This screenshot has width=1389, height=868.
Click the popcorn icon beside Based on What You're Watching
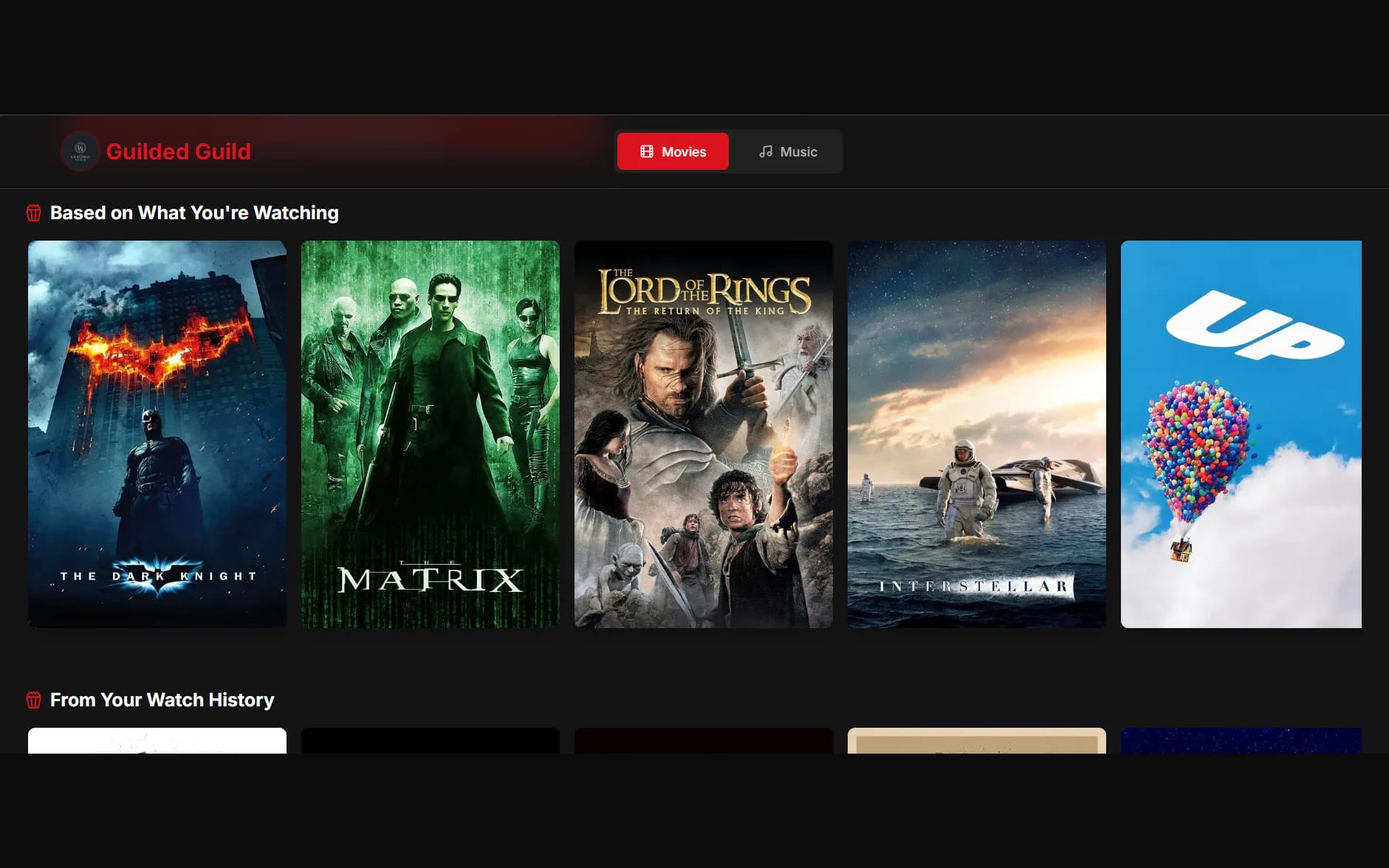click(x=34, y=213)
